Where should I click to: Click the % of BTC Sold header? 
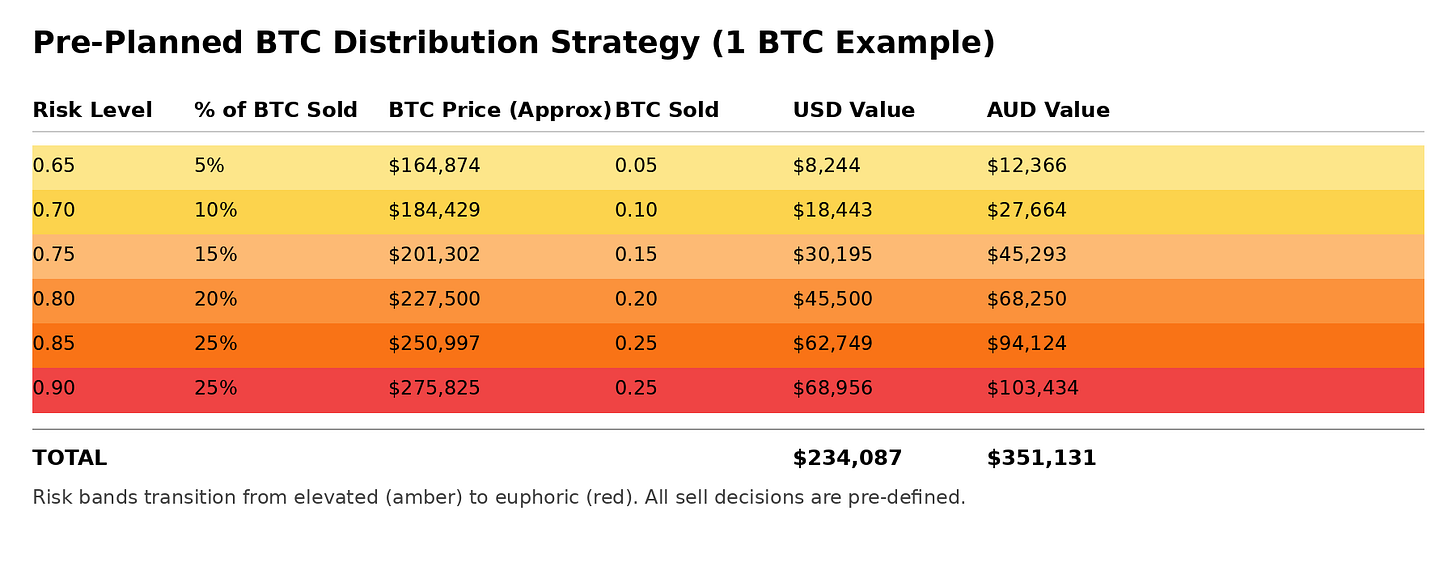[276, 110]
